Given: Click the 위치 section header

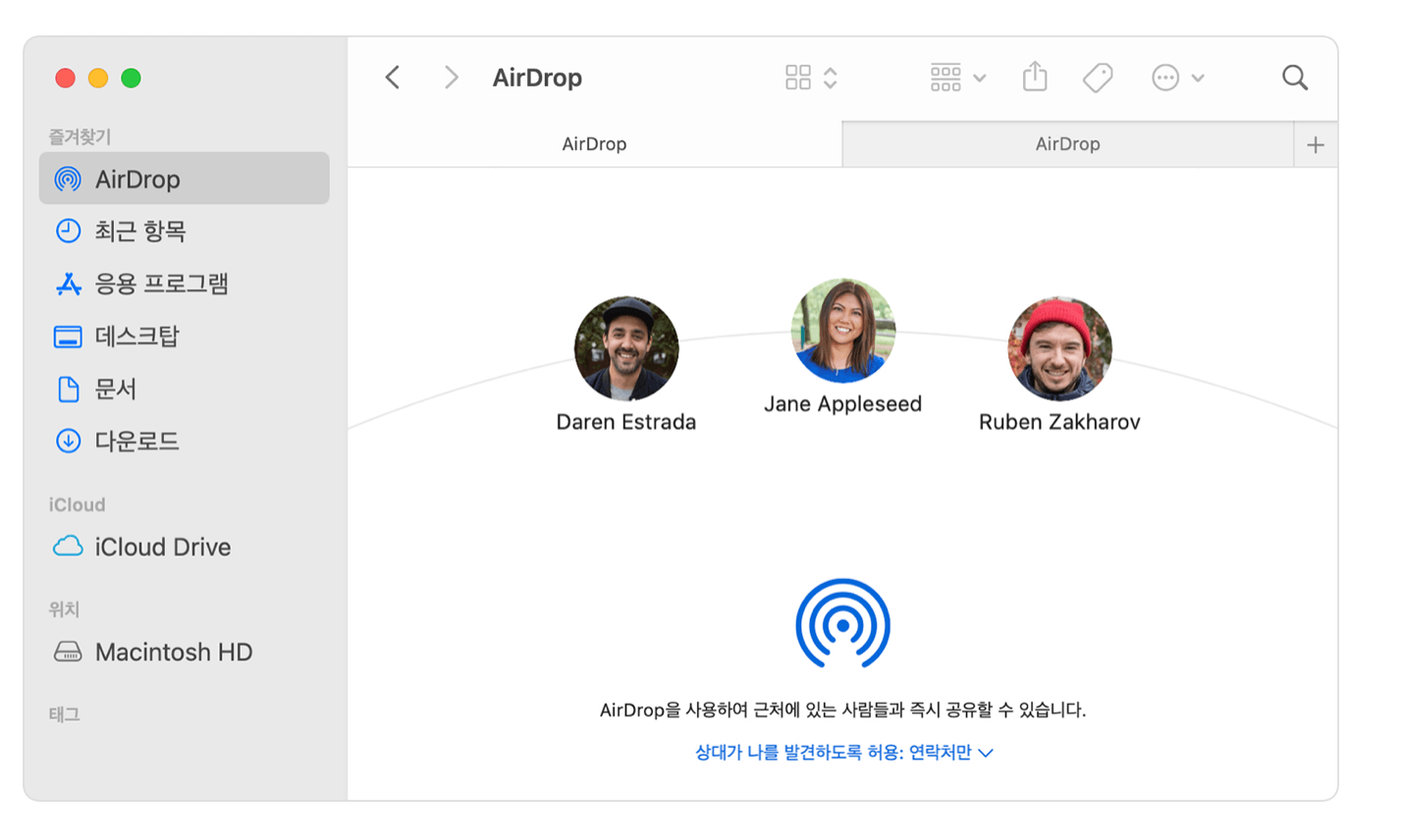Looking at the screenshot, I should 64,609.
